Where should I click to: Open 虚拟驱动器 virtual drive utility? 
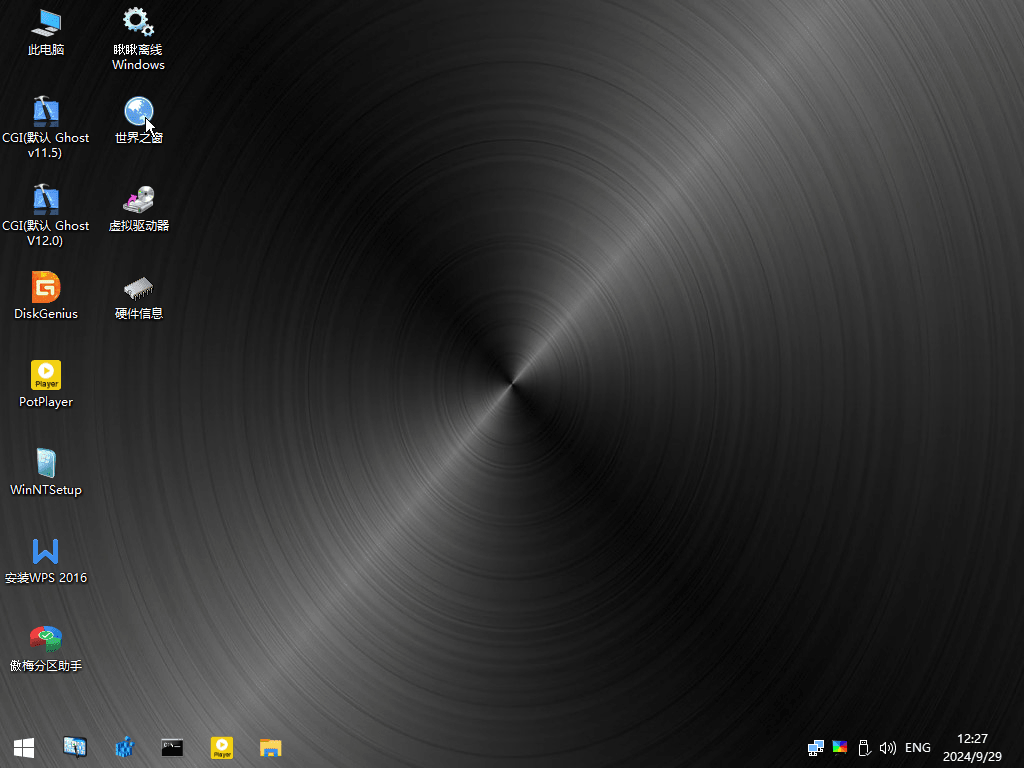pos(137,198)
